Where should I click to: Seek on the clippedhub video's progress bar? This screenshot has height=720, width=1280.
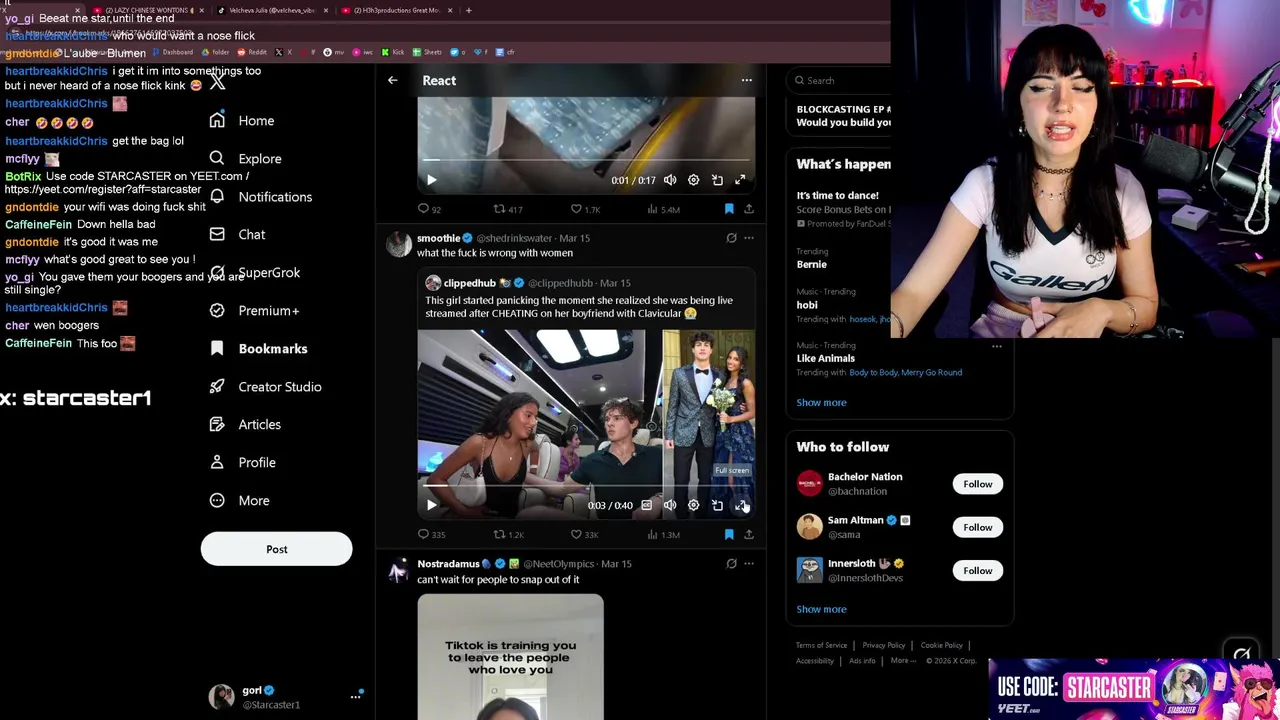pos(586,486)
